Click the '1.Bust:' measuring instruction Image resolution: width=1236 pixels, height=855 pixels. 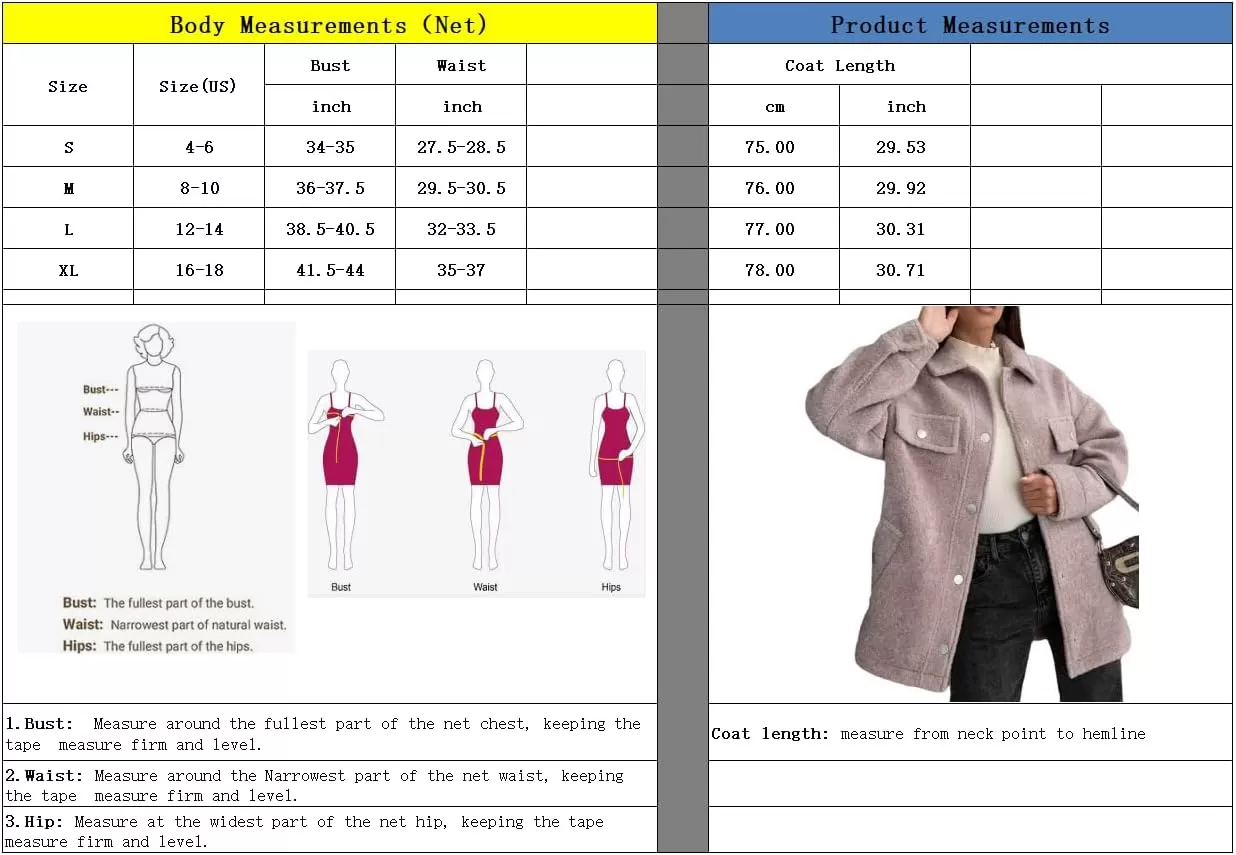click(330, 734)
